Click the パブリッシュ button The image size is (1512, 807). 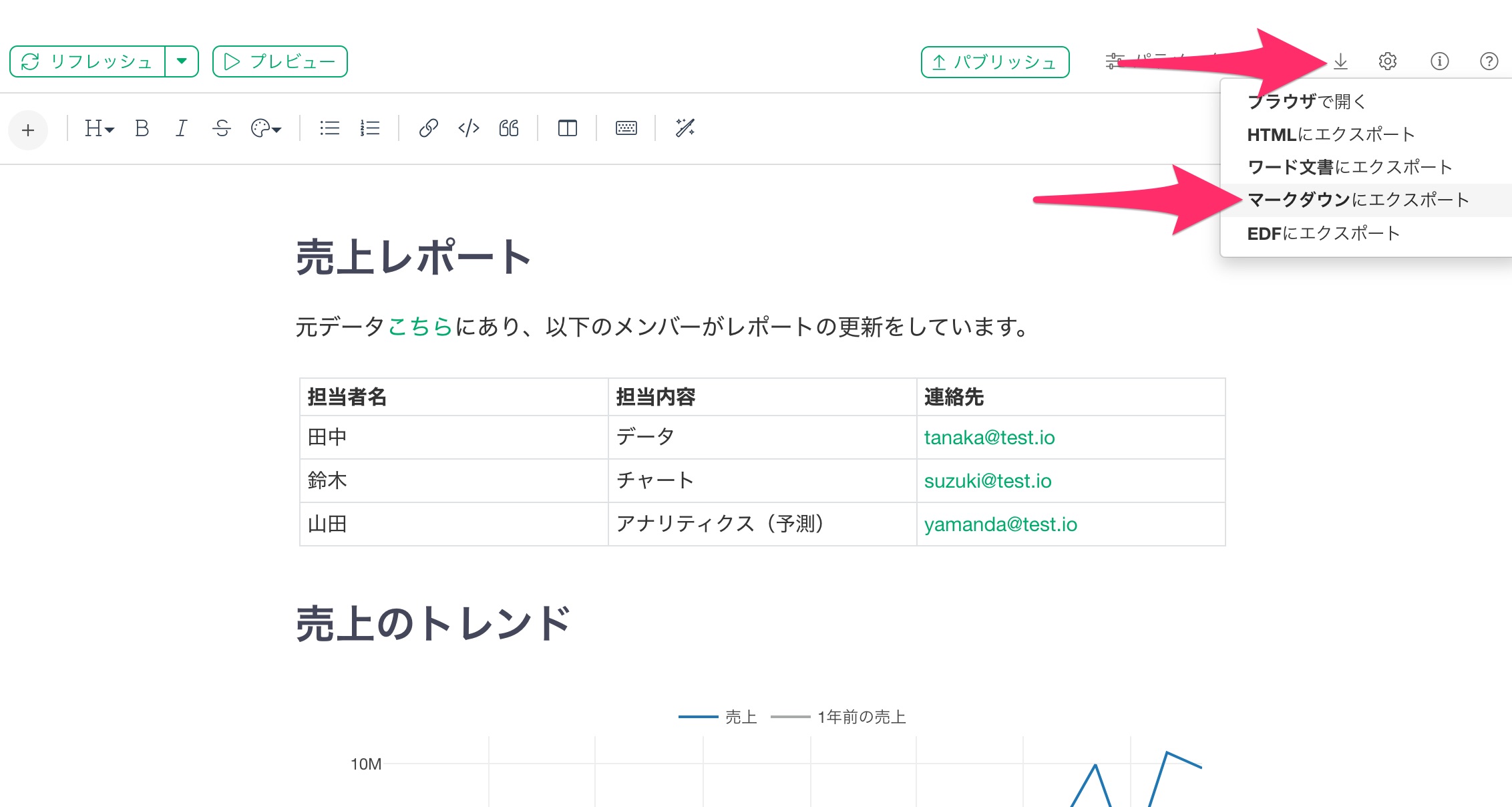click(x=994, y=62)
